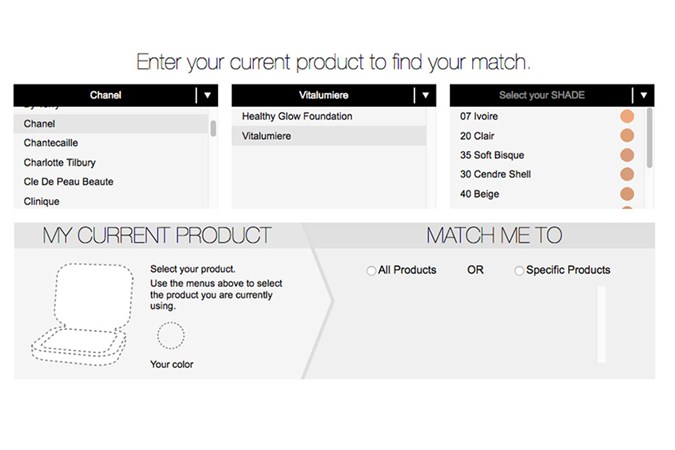Pick the 35 Soft Bisque swatch
The height and width of the screenshot is (450, 675).
(x=627, y=155)
